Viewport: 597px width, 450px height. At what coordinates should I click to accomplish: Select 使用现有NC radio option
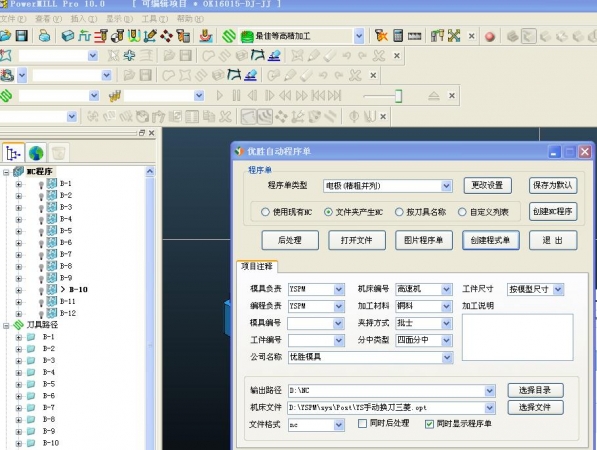[x=265, y=212]
